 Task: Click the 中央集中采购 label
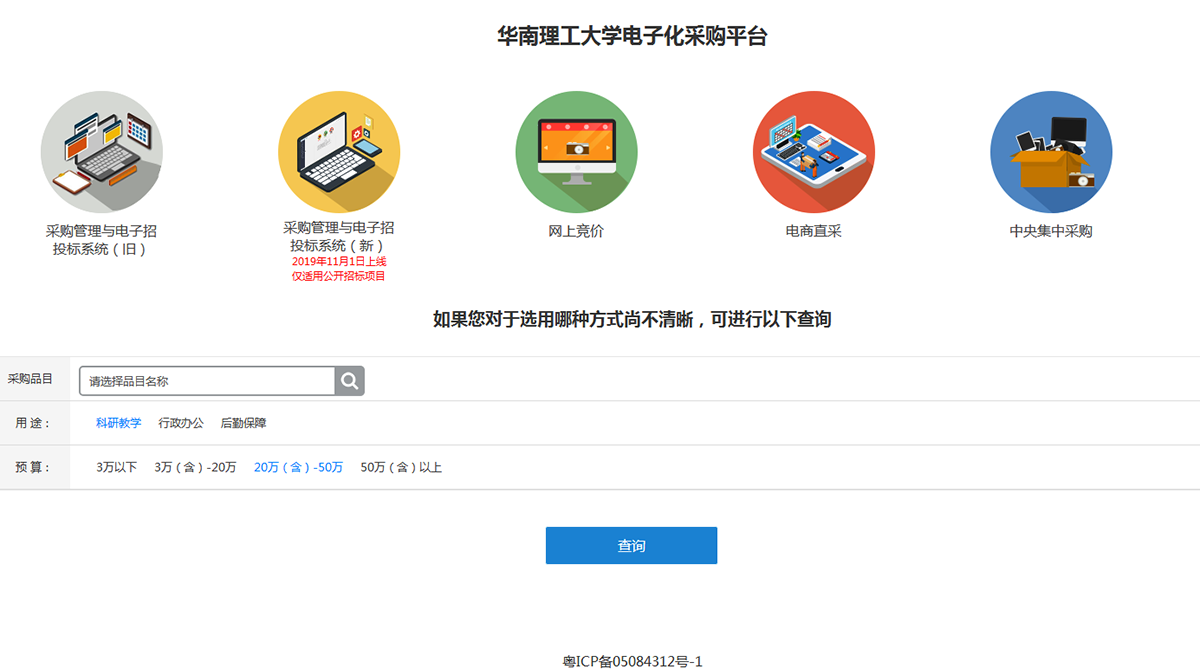point(1051,231)
